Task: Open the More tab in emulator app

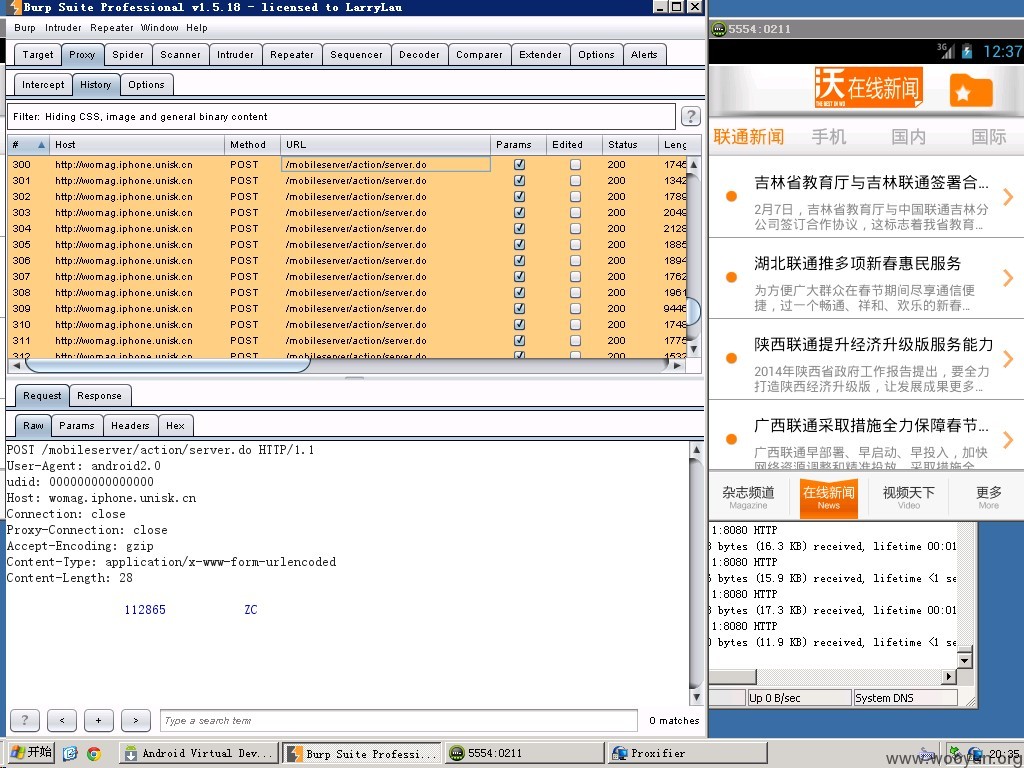Action: 989,498
